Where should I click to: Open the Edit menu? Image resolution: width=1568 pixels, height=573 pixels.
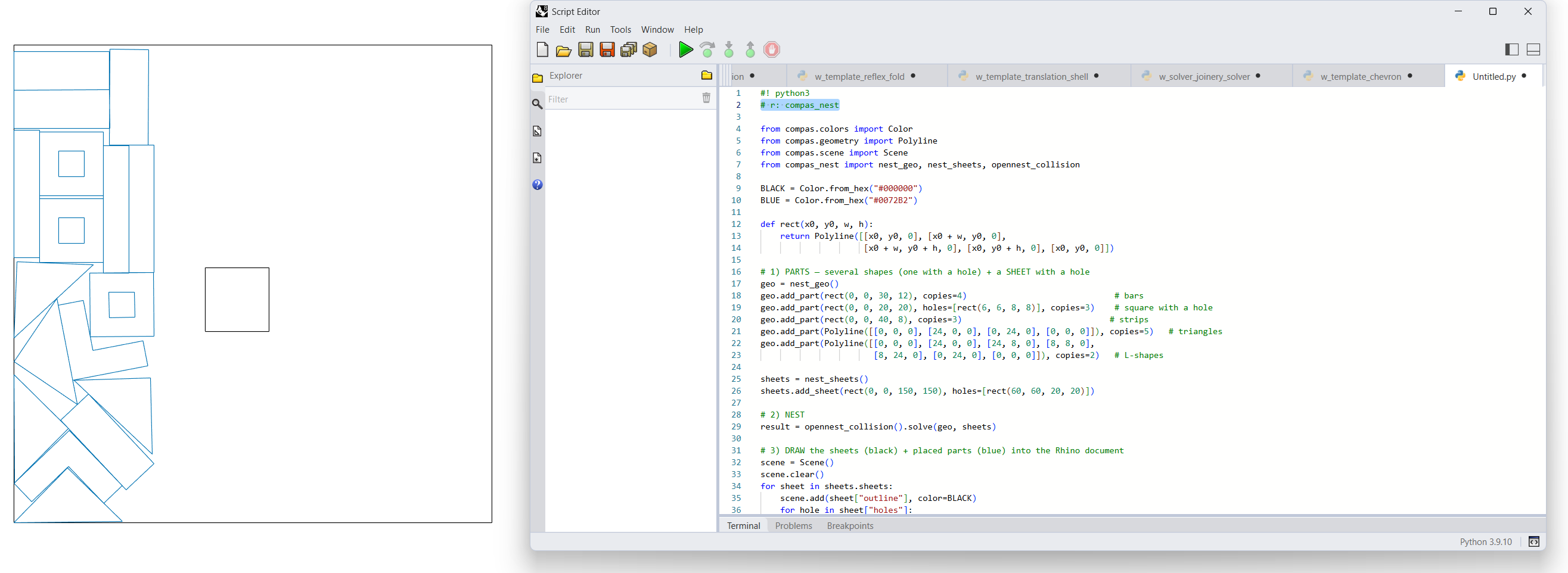(x=567, y=29)
